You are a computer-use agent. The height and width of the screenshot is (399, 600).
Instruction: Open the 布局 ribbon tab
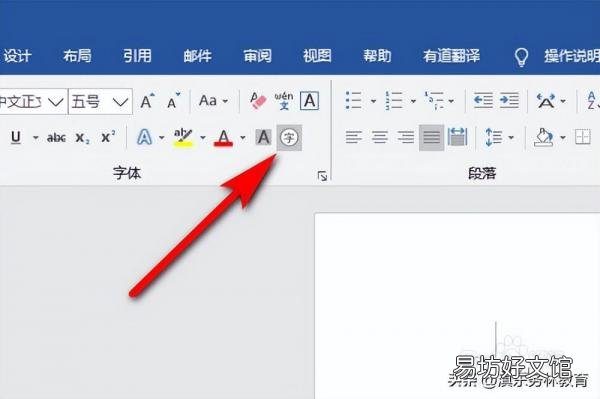click(77, 56)
